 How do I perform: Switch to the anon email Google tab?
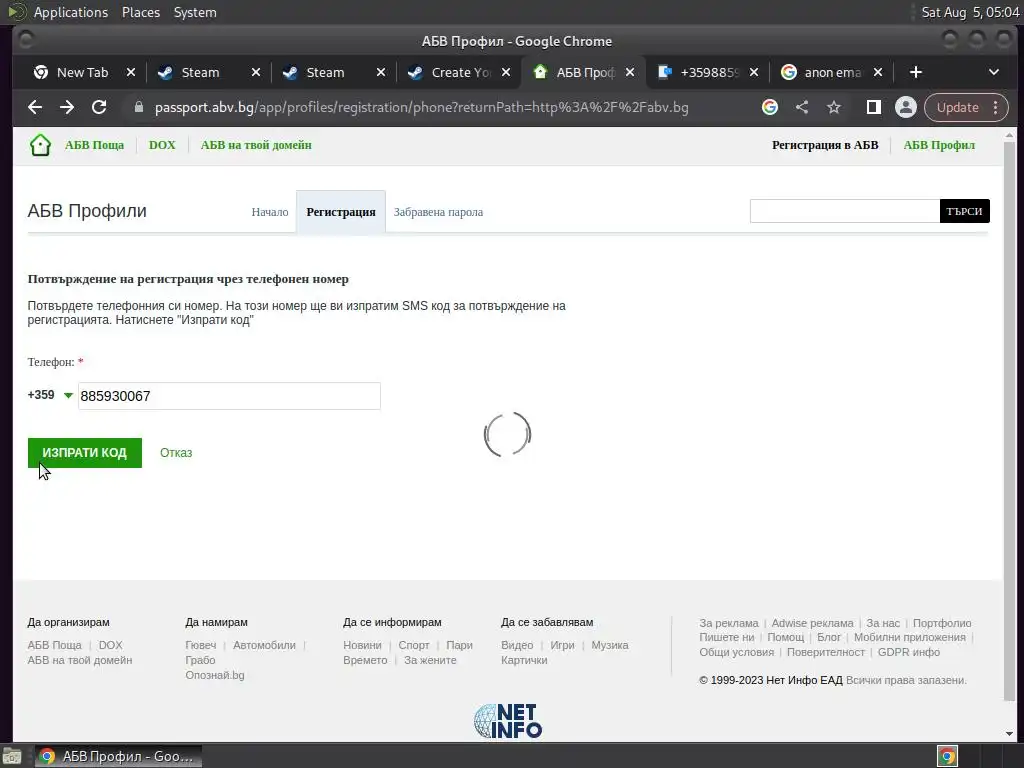[832, 72]
